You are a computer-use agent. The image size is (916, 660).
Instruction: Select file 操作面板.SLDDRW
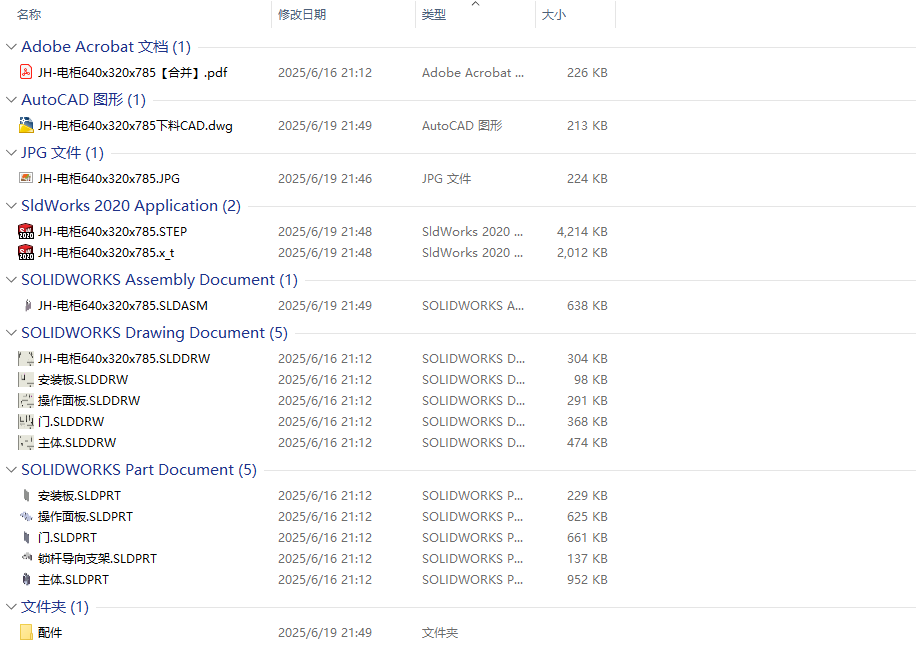[89, 401]
